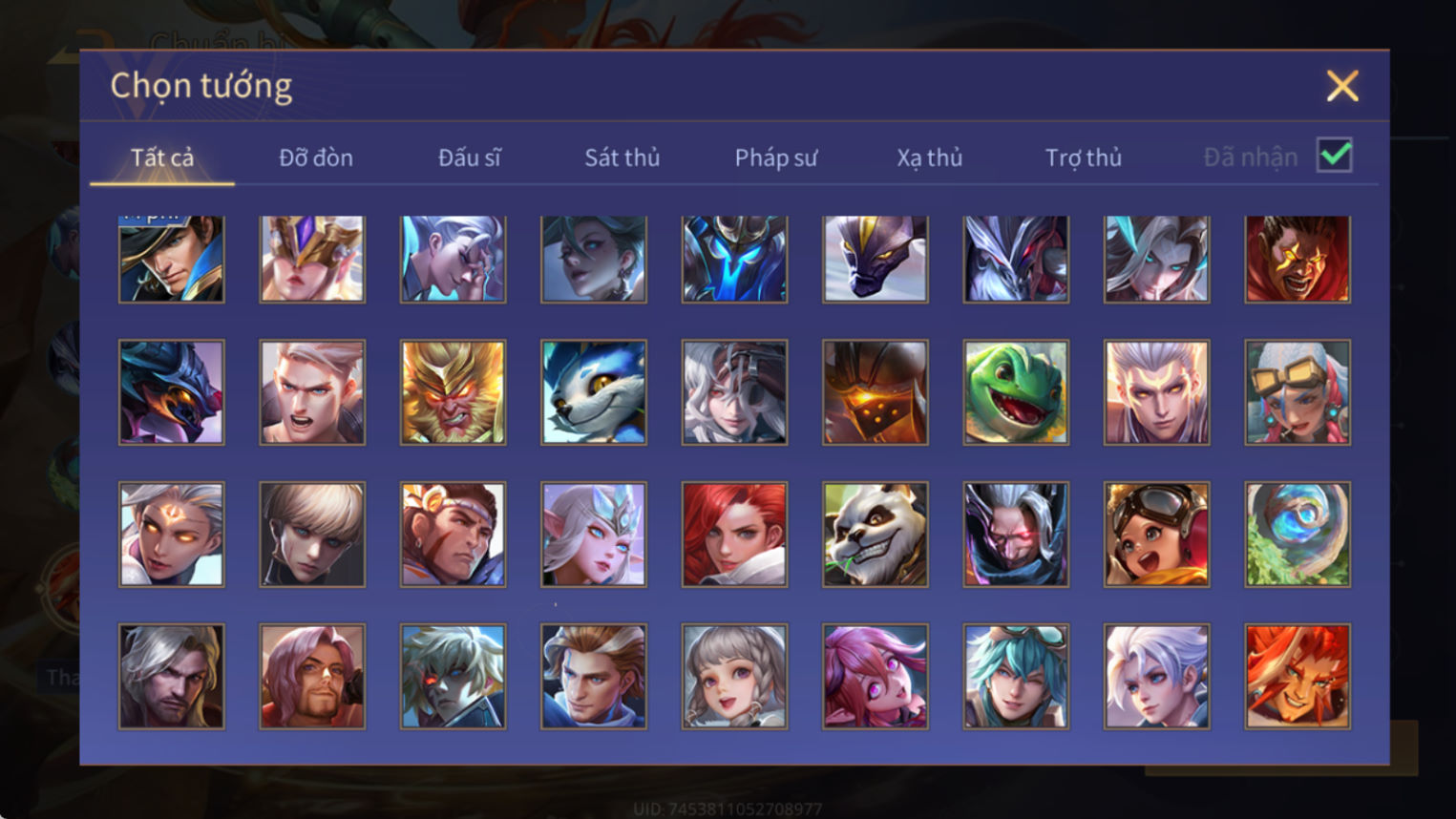Viewport: 1456px width, 819px height.
Task: Pick the fiery orange-haired hero portrait
Action: click(x=1298, y=677)
